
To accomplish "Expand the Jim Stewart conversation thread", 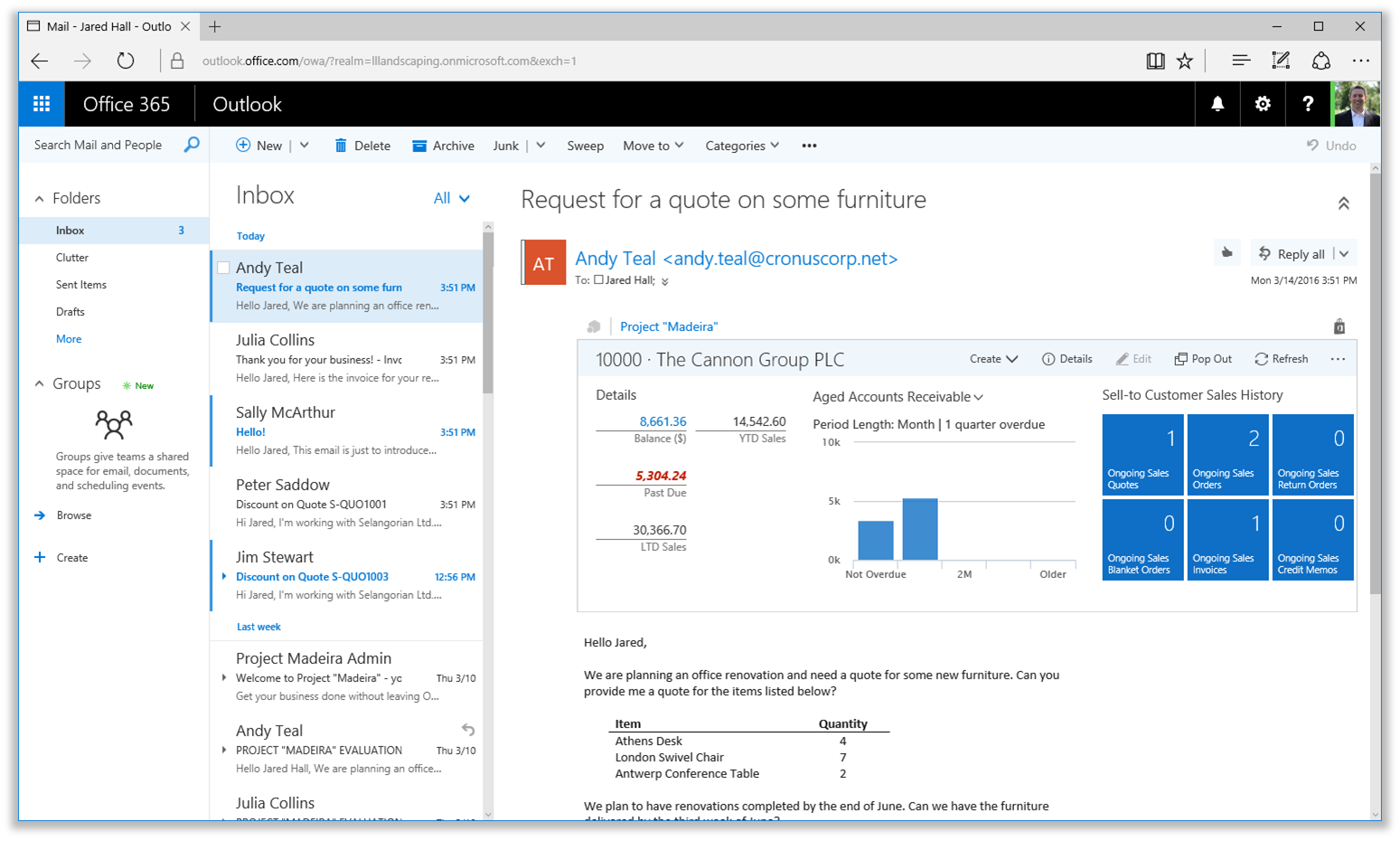I will pyautogui.click(x=224, y=576).
